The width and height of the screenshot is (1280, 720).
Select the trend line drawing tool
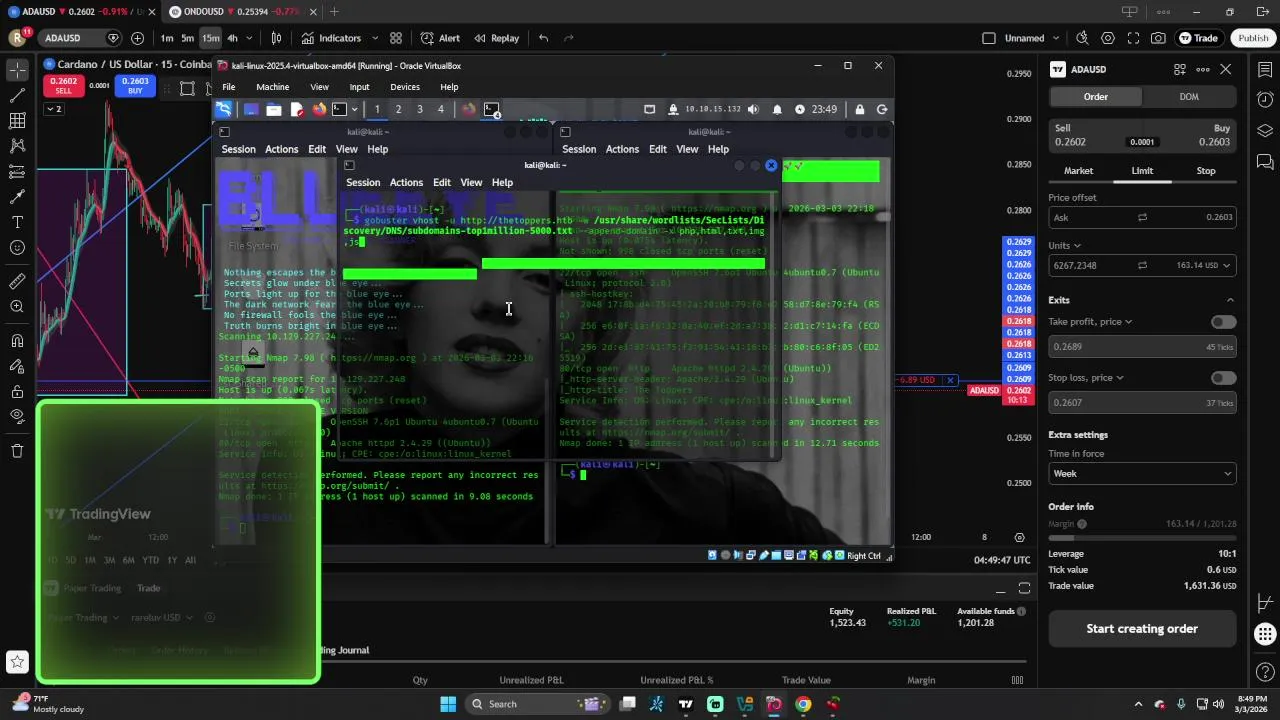click(x=17, y=96)
